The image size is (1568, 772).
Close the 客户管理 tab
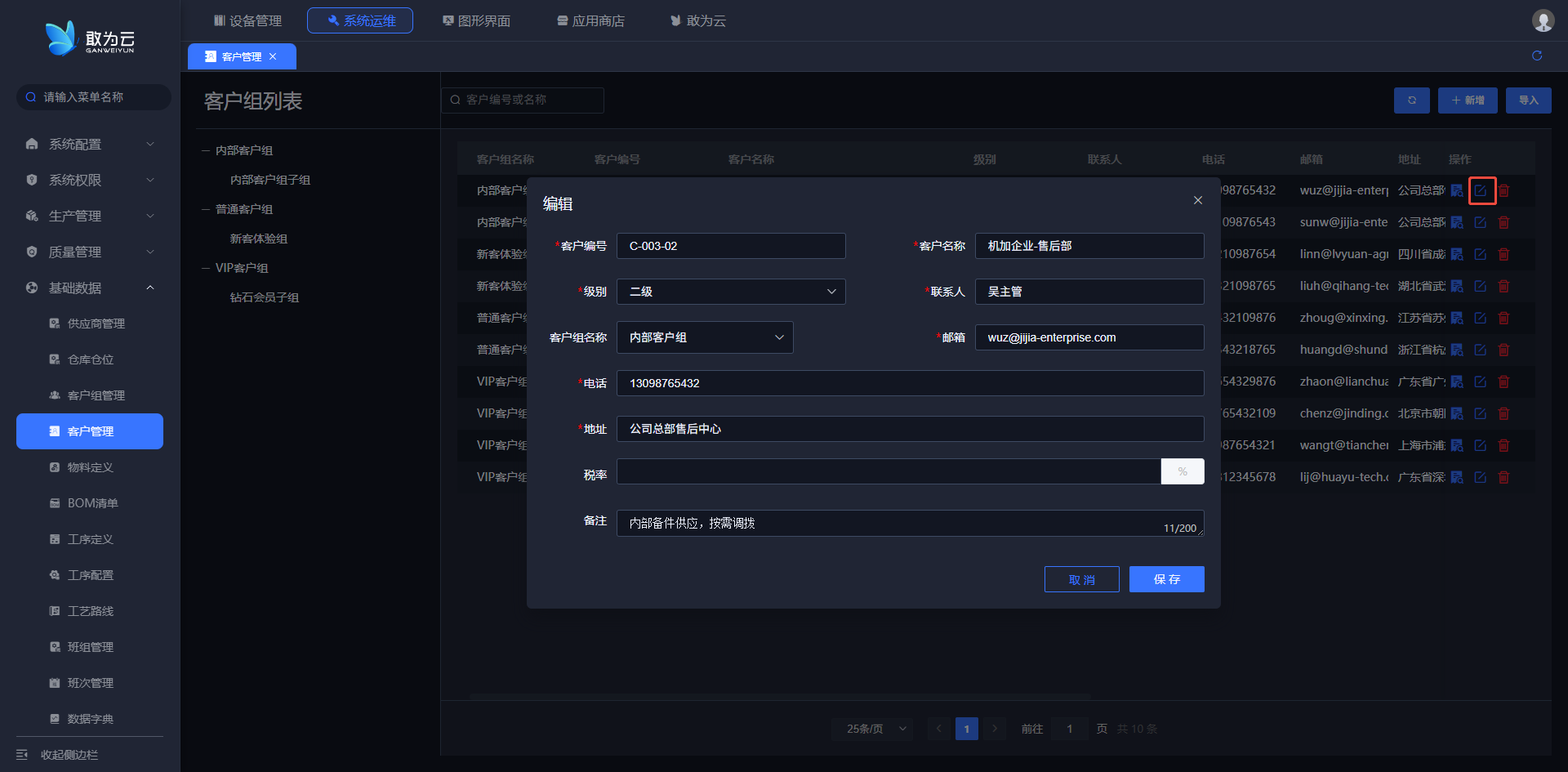click(273, 56)
